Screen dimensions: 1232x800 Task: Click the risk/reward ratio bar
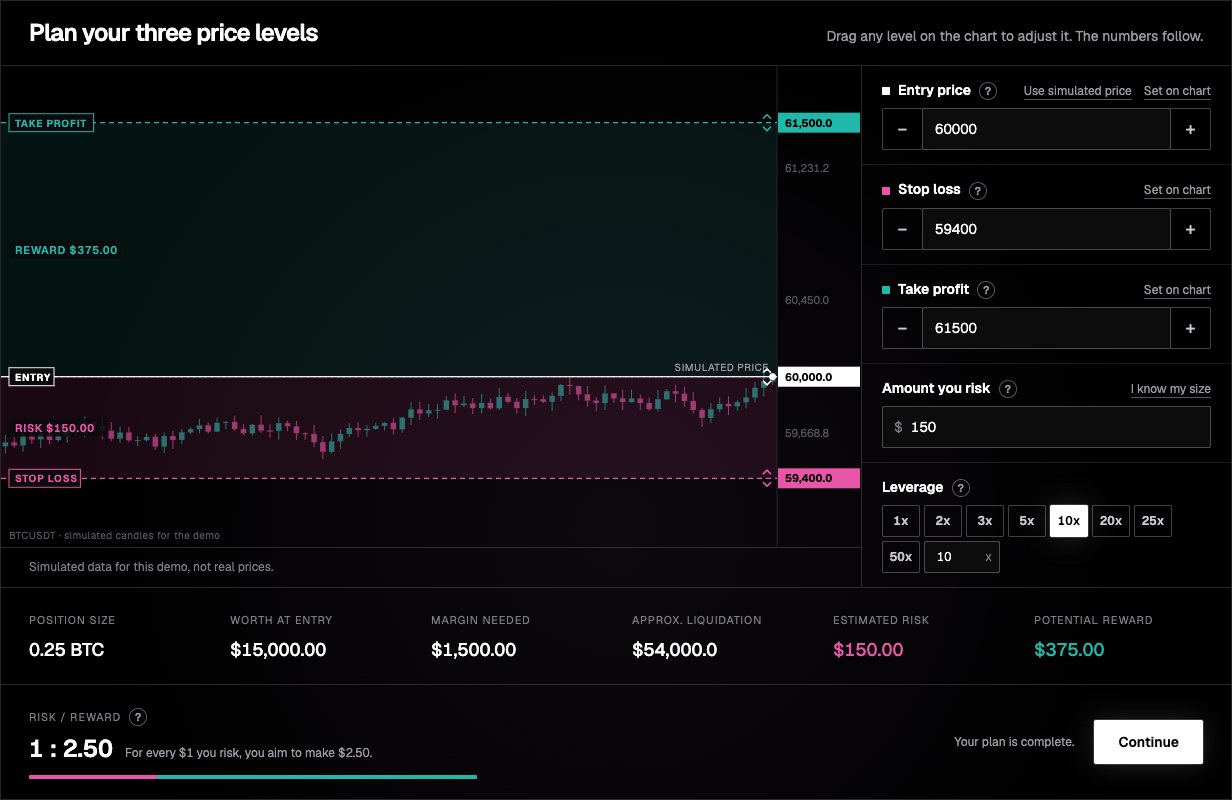[x=253, y=776]
